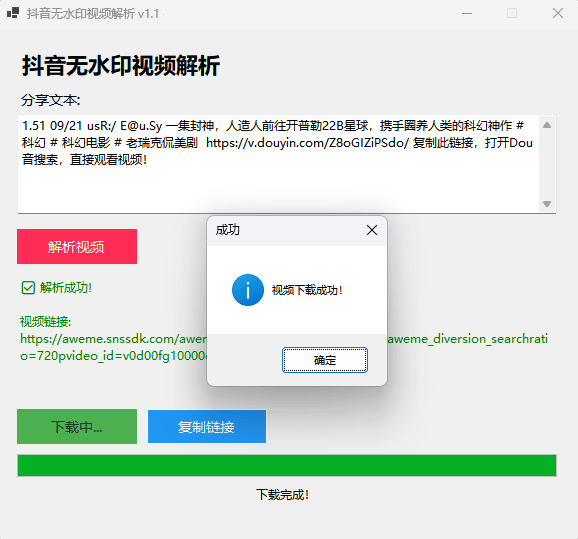Click the scrollbar down arrow in the text box
The image size is (578, 539).
pyautogui.click(x=547, y=204)
